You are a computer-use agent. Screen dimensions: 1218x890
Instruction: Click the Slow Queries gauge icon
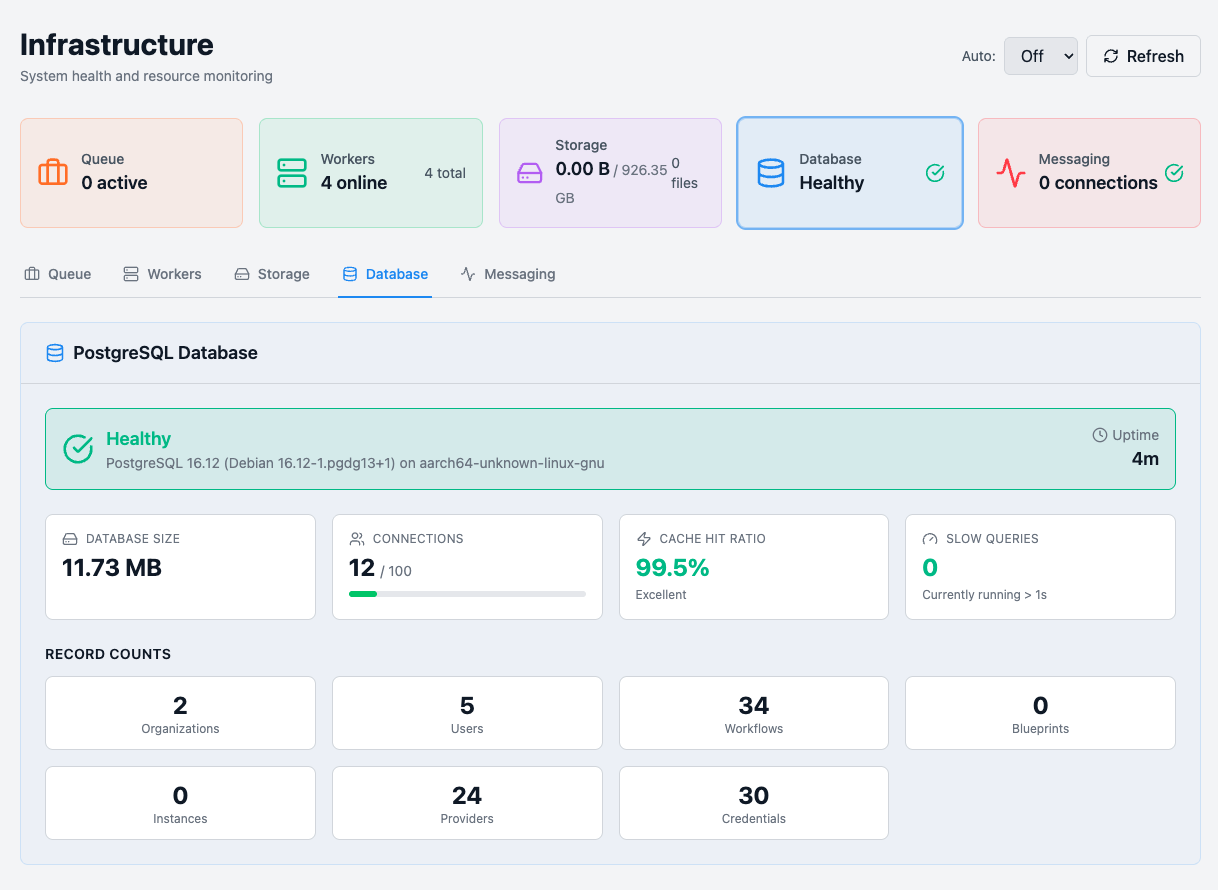(x=930, y=538)
